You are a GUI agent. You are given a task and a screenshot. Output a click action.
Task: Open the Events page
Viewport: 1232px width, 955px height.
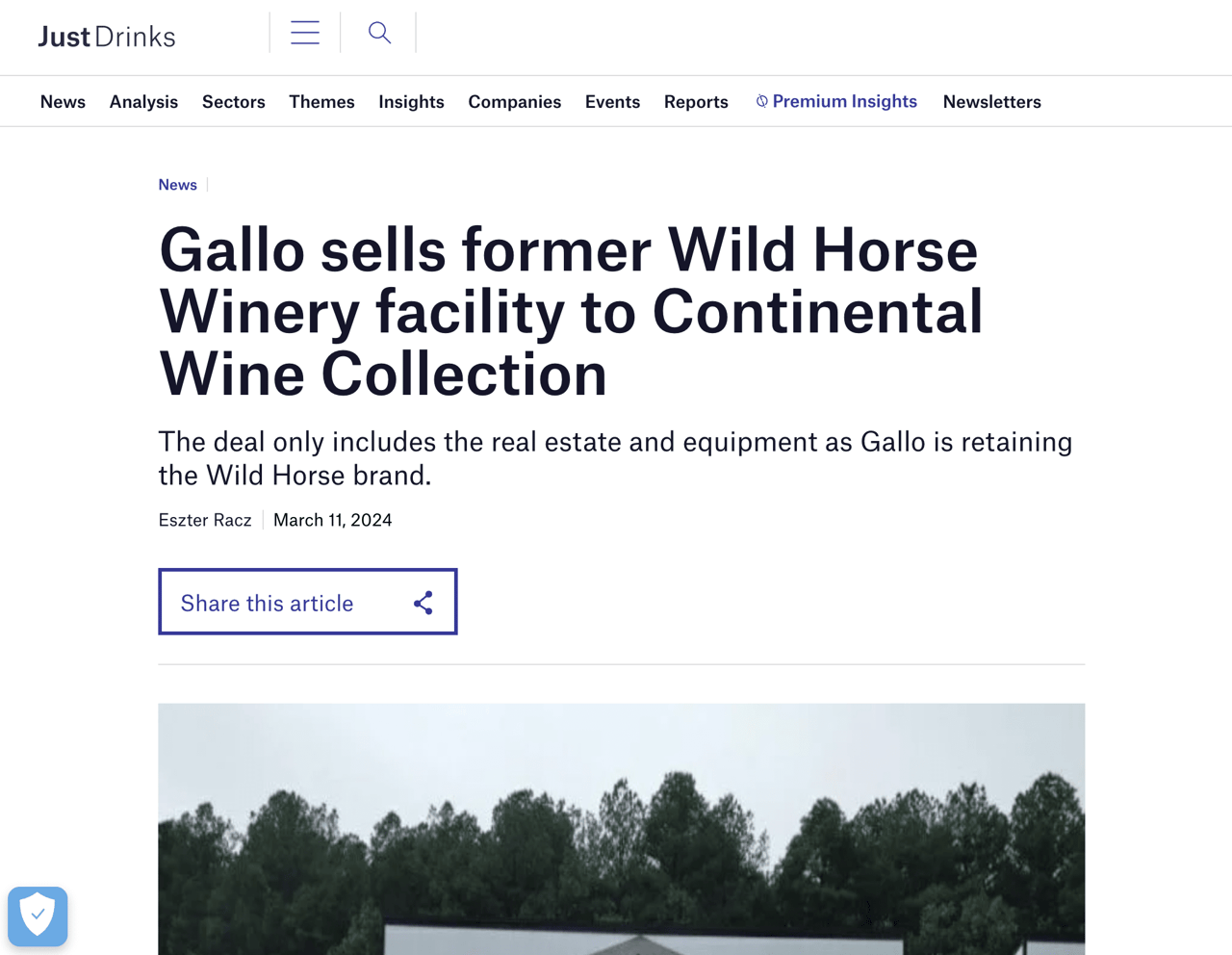(x=612, y=101)
